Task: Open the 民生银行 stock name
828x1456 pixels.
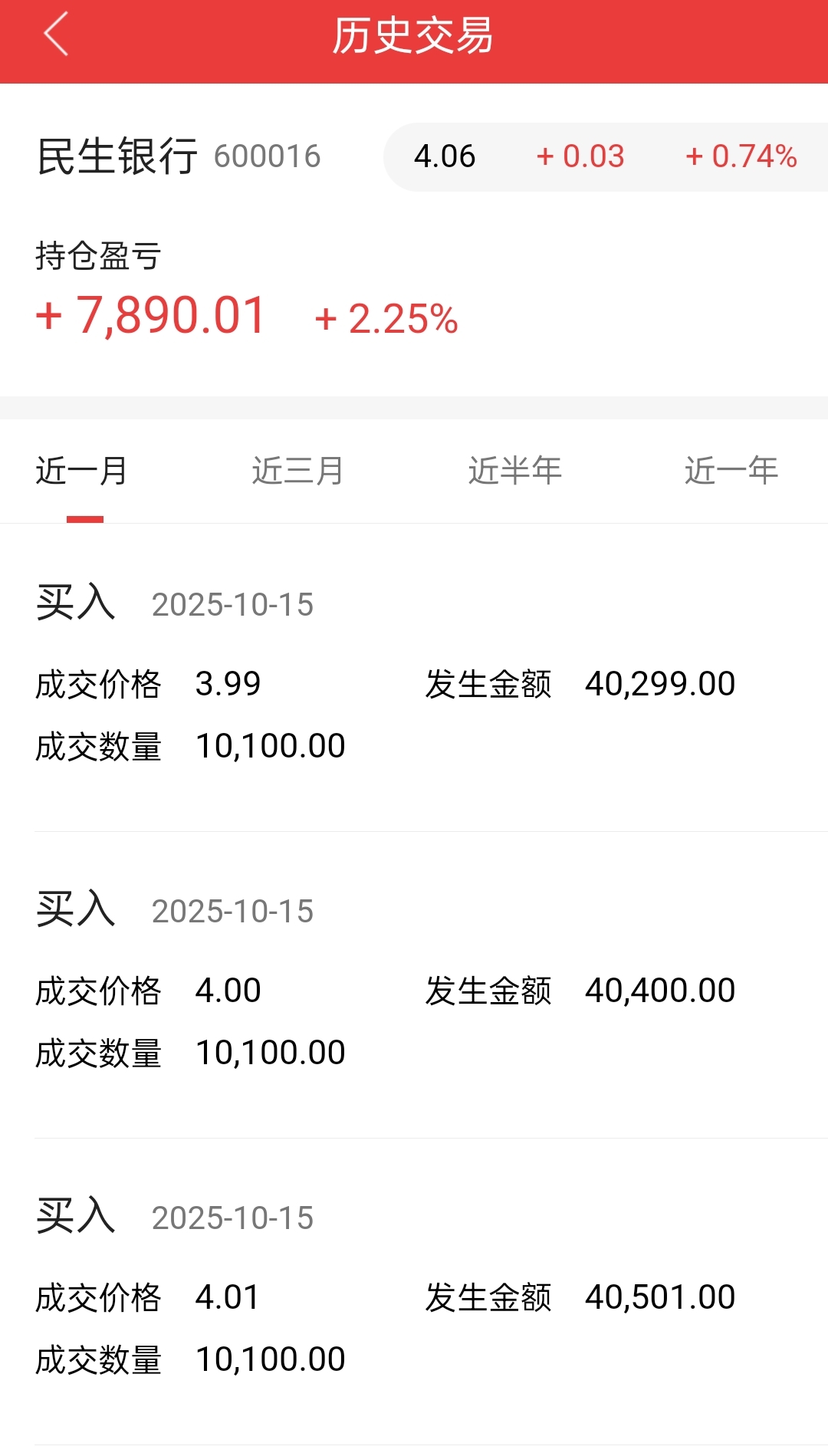Action: 117,156
